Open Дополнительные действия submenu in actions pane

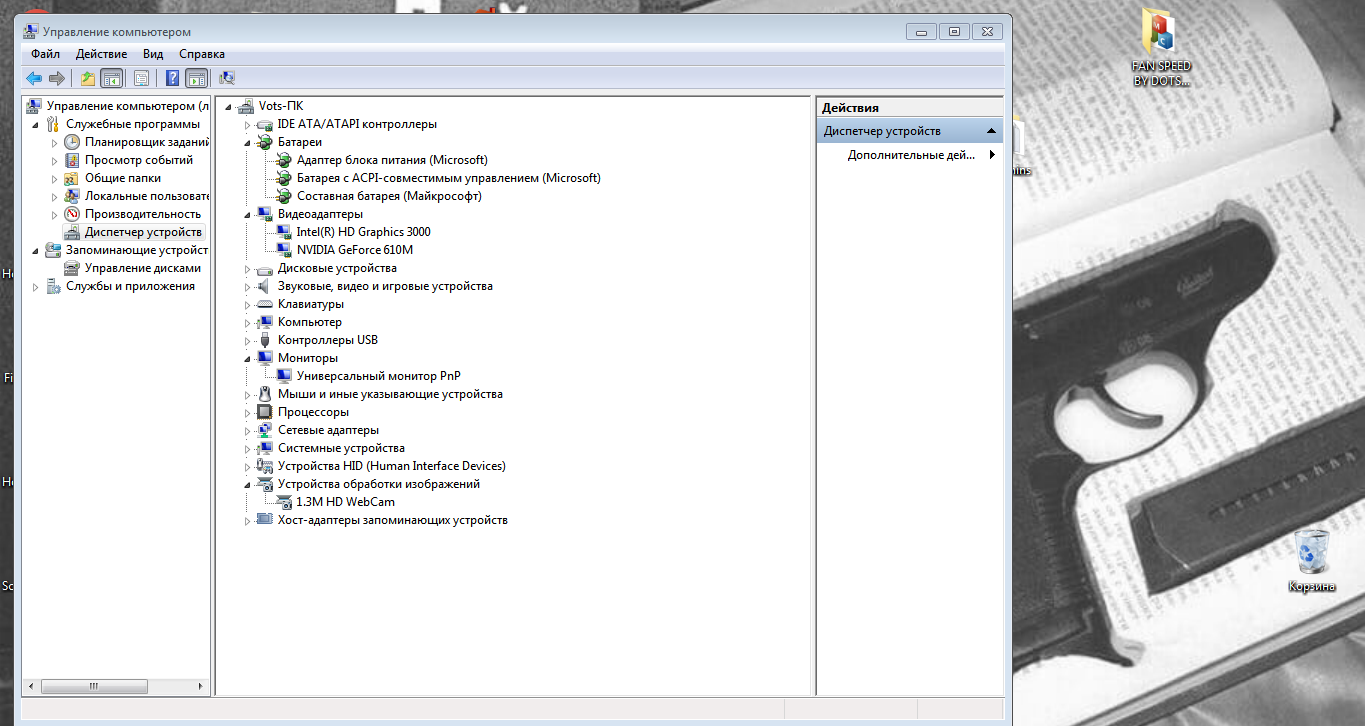[910, 155]
